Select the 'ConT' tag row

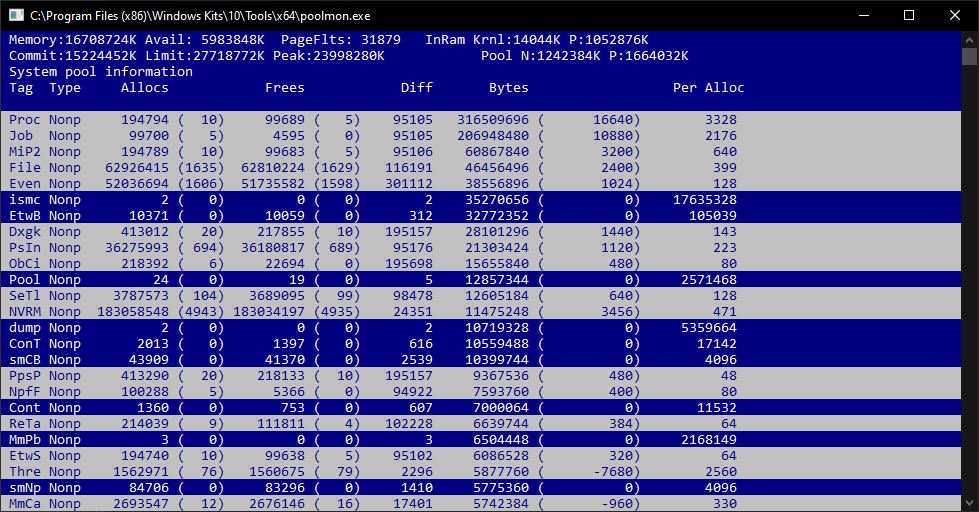click(481, 343)
